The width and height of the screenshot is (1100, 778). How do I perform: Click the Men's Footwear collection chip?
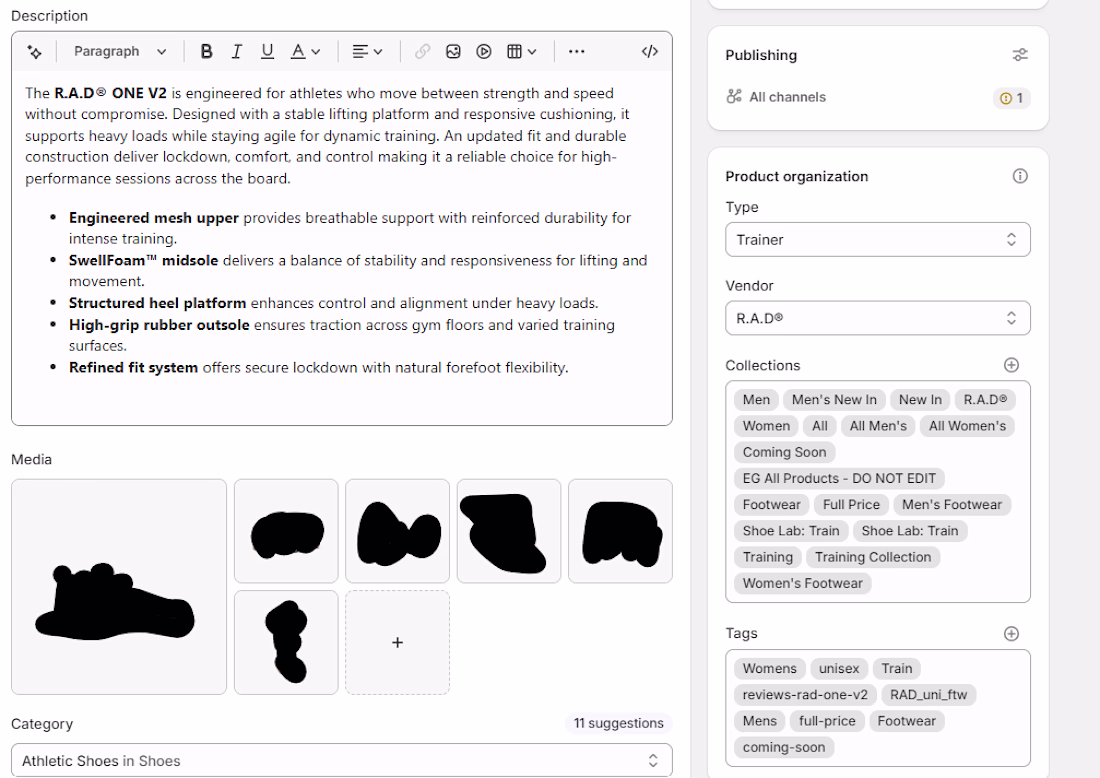[x=952, y=504]
